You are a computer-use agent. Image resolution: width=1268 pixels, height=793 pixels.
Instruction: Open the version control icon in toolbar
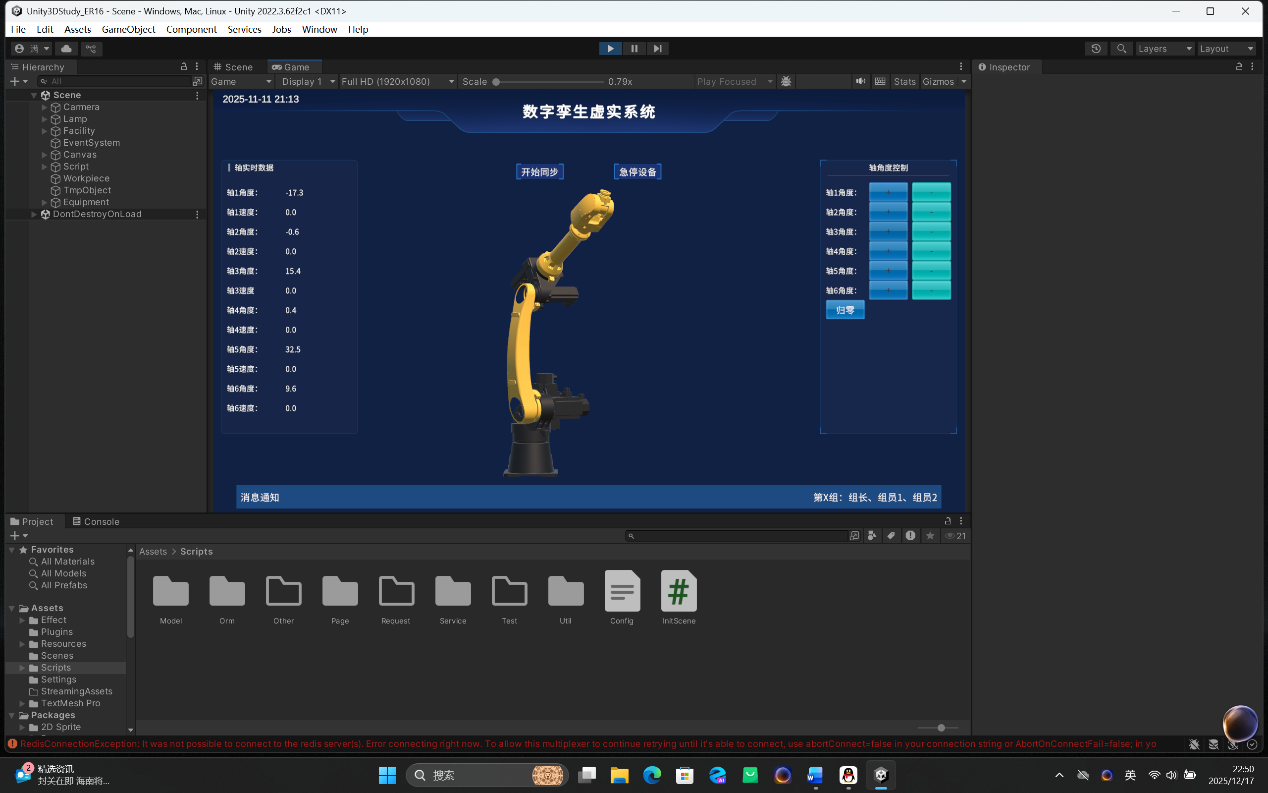pyautogui.click(x=91, y=48)
